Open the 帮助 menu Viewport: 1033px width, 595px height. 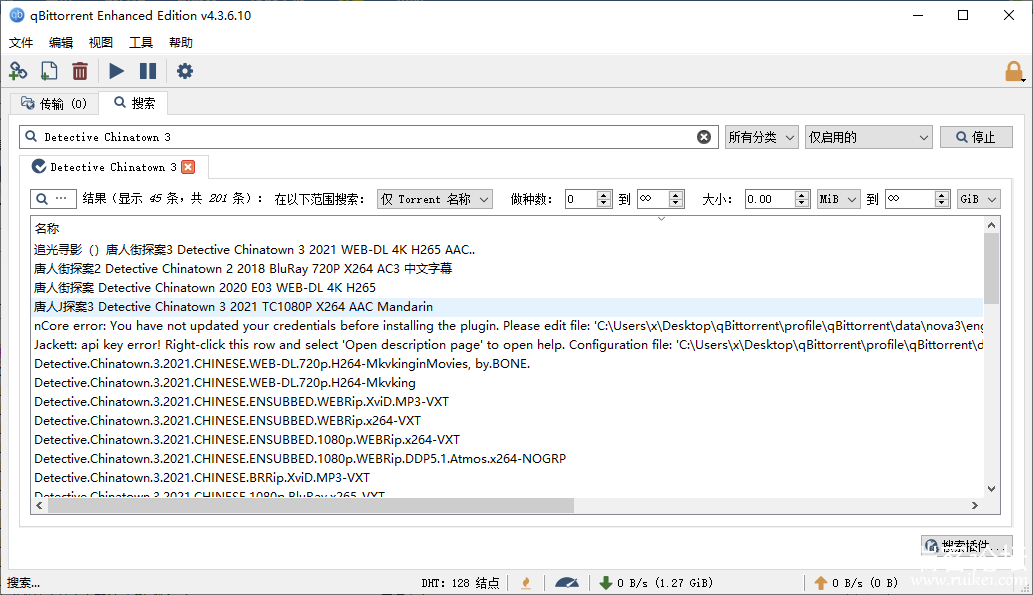181,43
